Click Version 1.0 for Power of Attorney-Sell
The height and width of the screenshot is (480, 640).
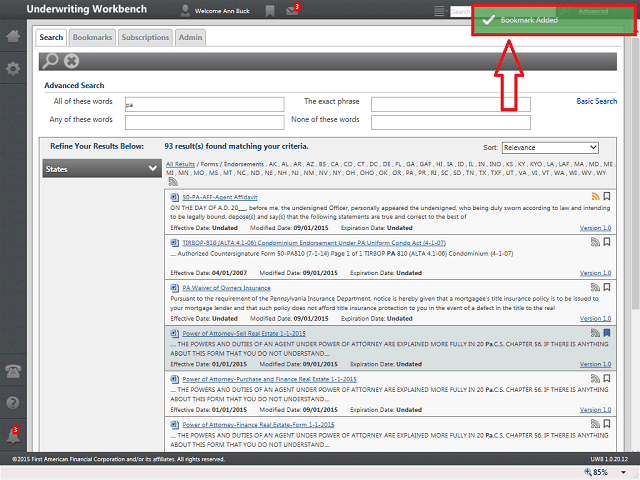click(x=595, y=364)
